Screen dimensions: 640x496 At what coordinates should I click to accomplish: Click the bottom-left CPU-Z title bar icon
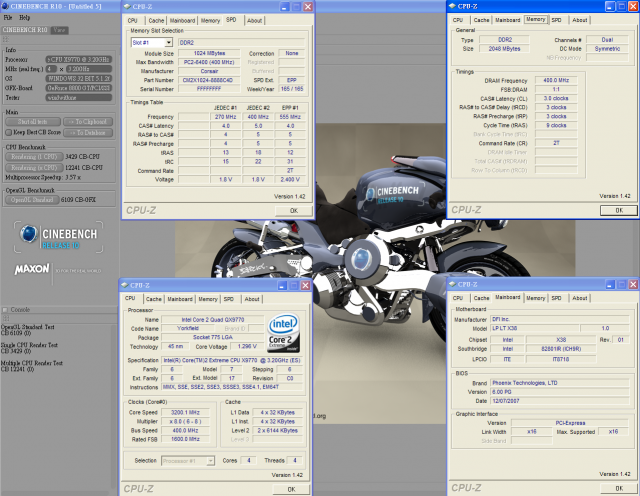tap(124, 285)
